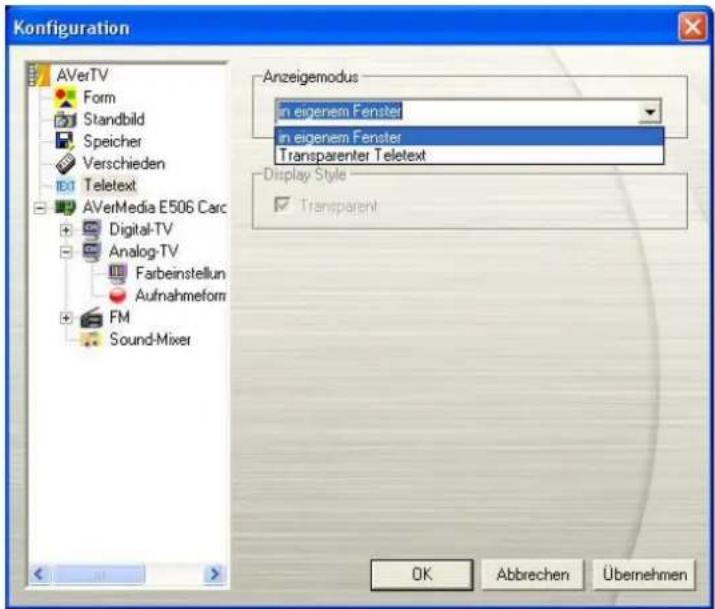Viewport: 715px width, 609px height.
Task: Click the red Aufnahmeformat record icon
Action: pyautogui.click(x=118, y=295)
